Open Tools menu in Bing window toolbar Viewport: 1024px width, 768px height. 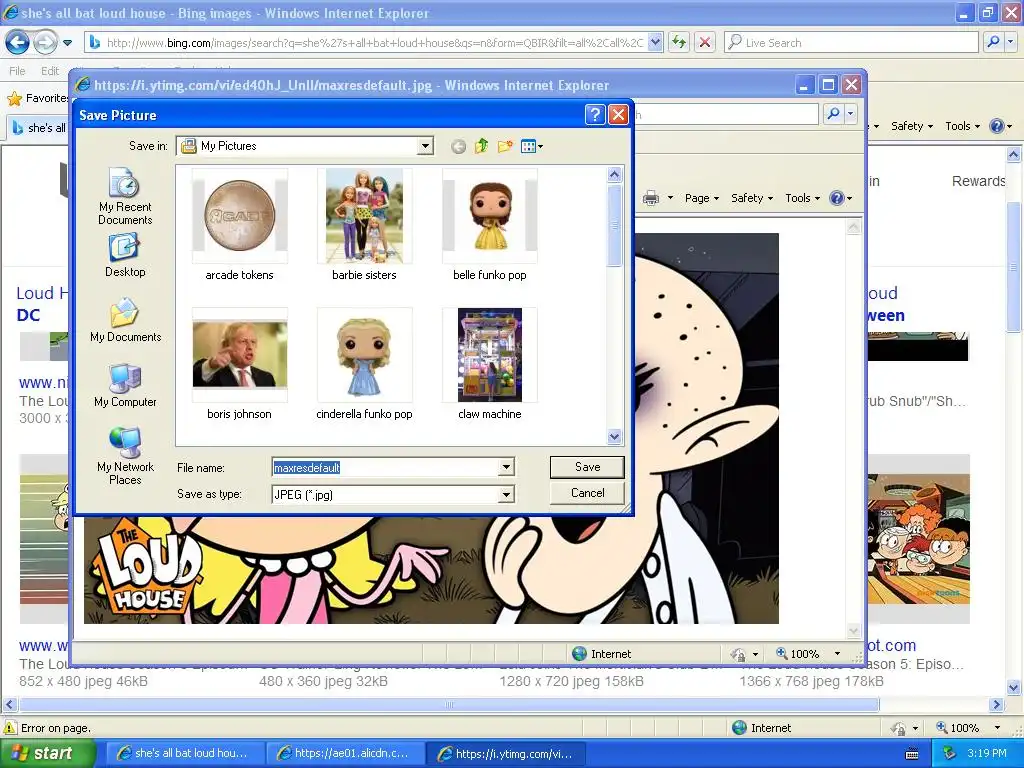click(x=962, y=126)
